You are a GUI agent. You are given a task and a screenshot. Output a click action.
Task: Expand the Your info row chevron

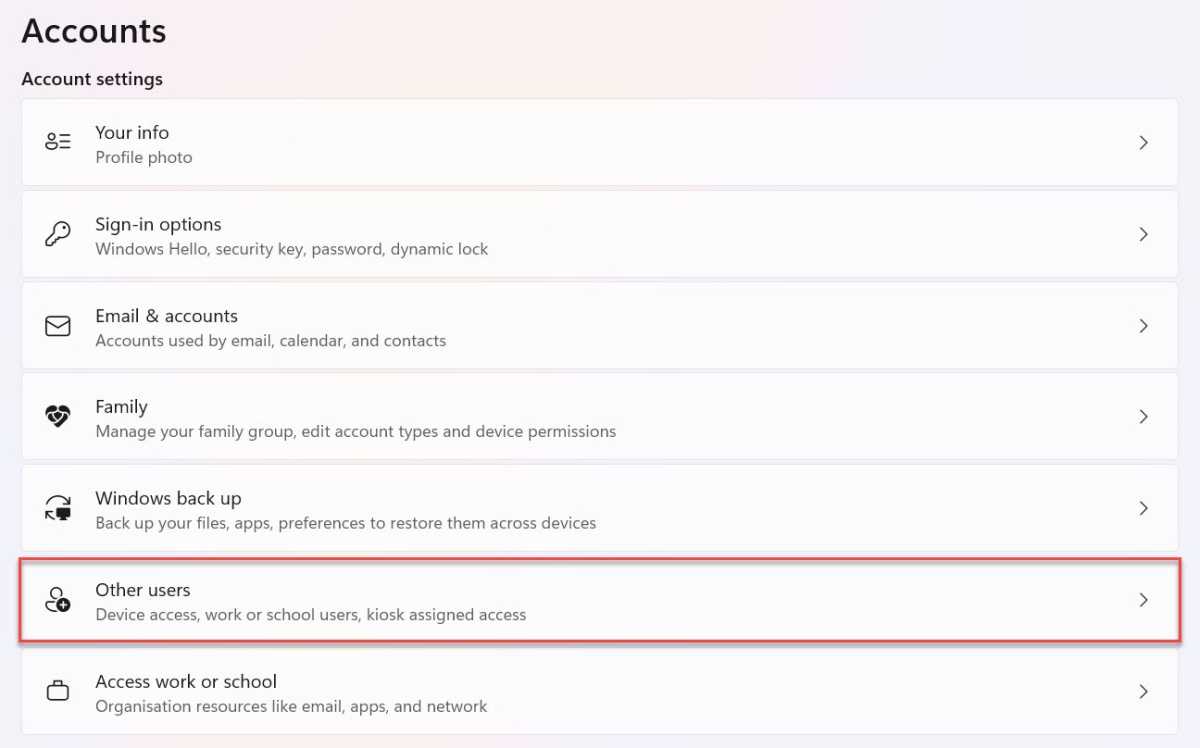tap(1144, 143)
